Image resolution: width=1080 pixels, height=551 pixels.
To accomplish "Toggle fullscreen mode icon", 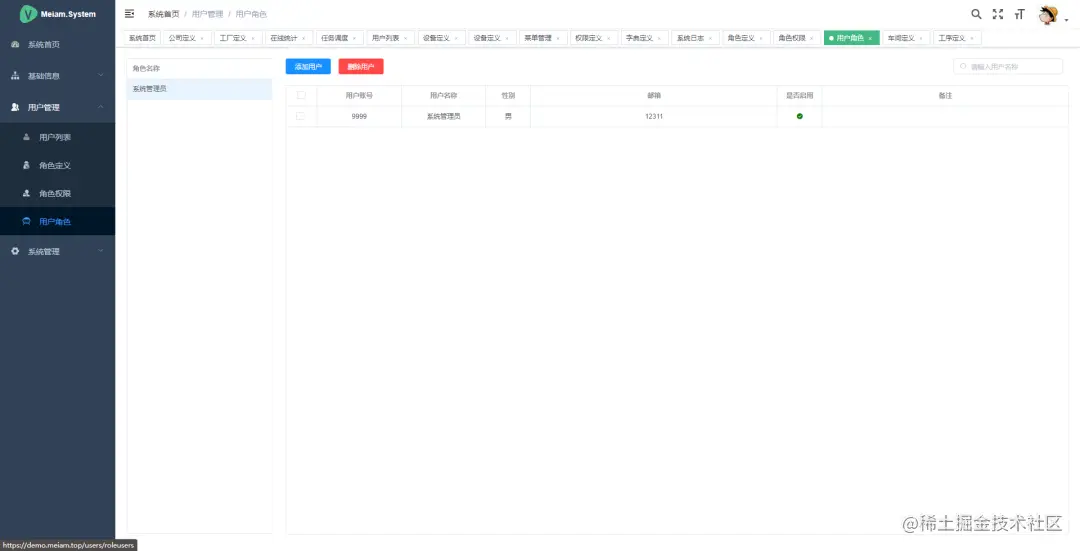I will point(997,14).
